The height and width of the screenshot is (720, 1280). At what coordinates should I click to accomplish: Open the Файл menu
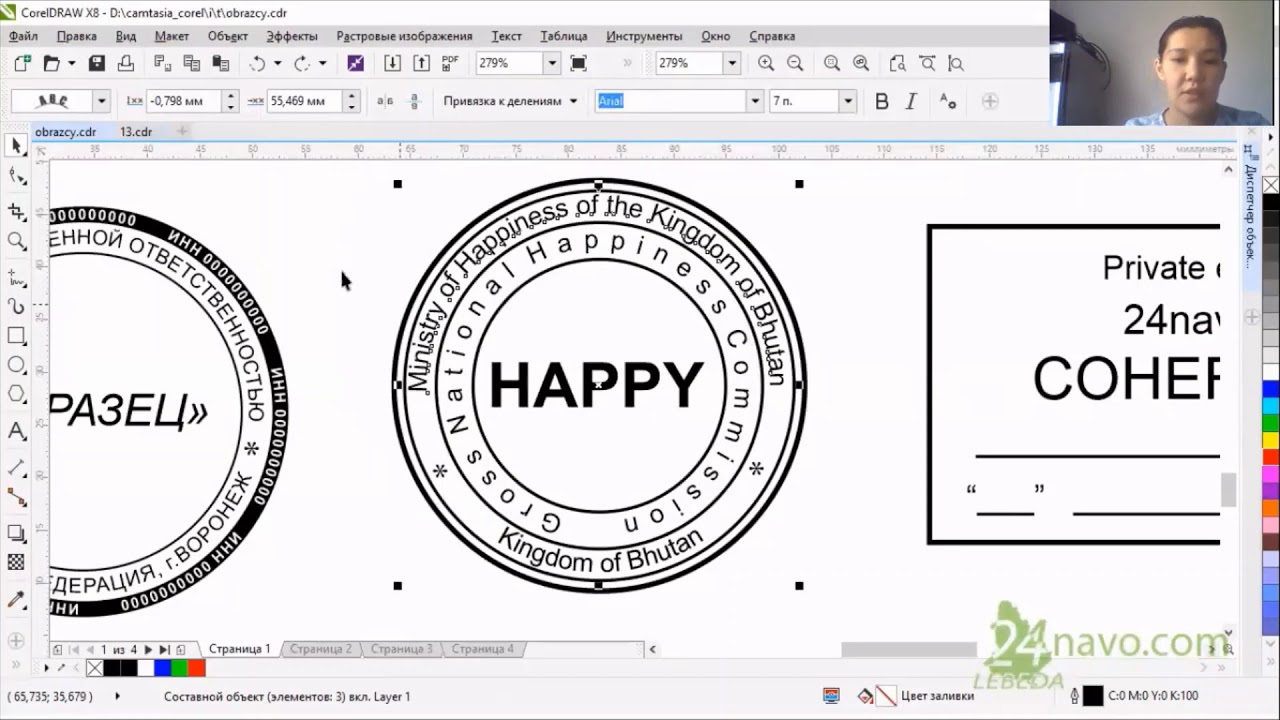pyautogui.click(x=23, y=36)
